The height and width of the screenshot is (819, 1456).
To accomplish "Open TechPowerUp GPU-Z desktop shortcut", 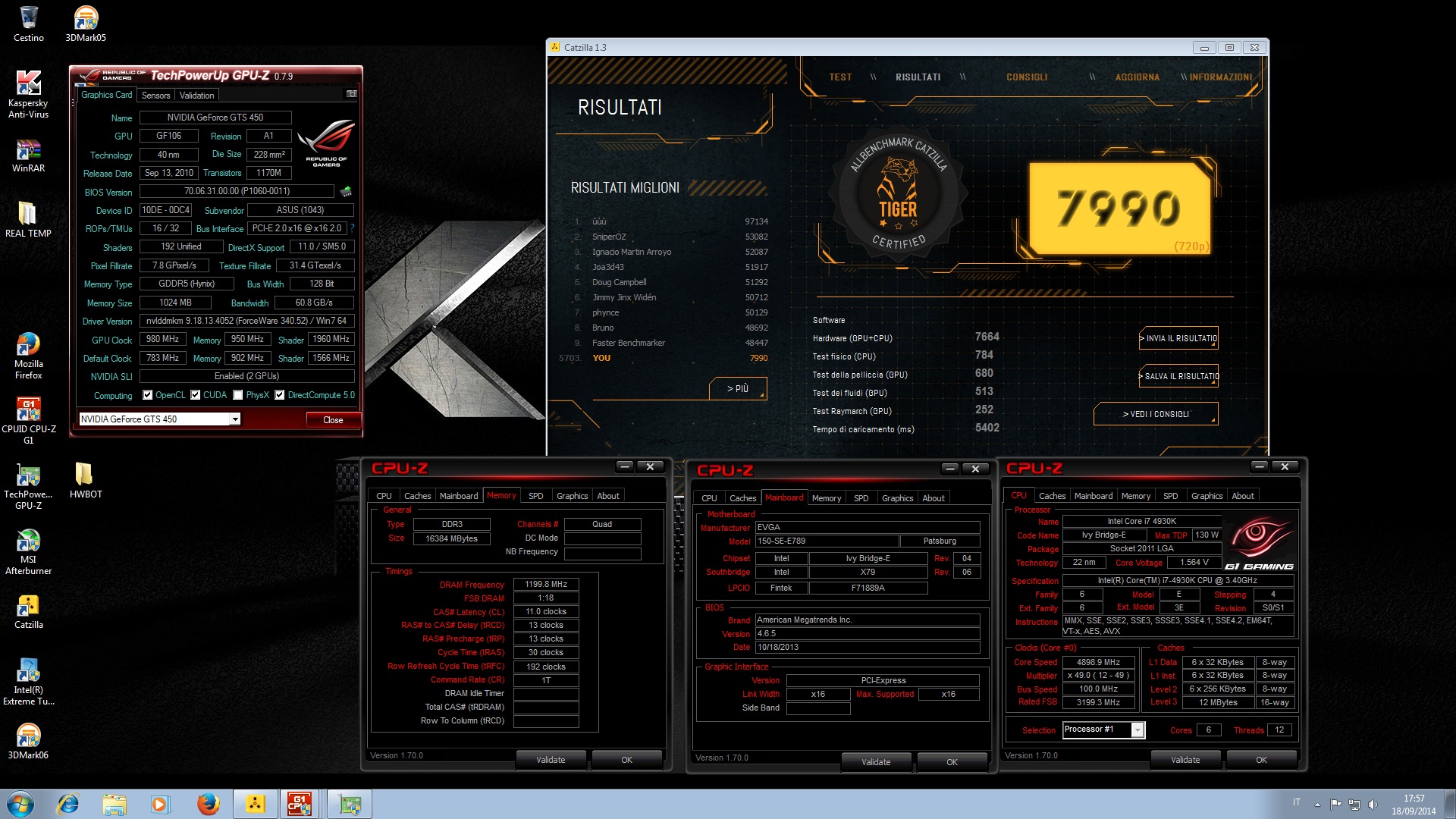I will (28, 486).
